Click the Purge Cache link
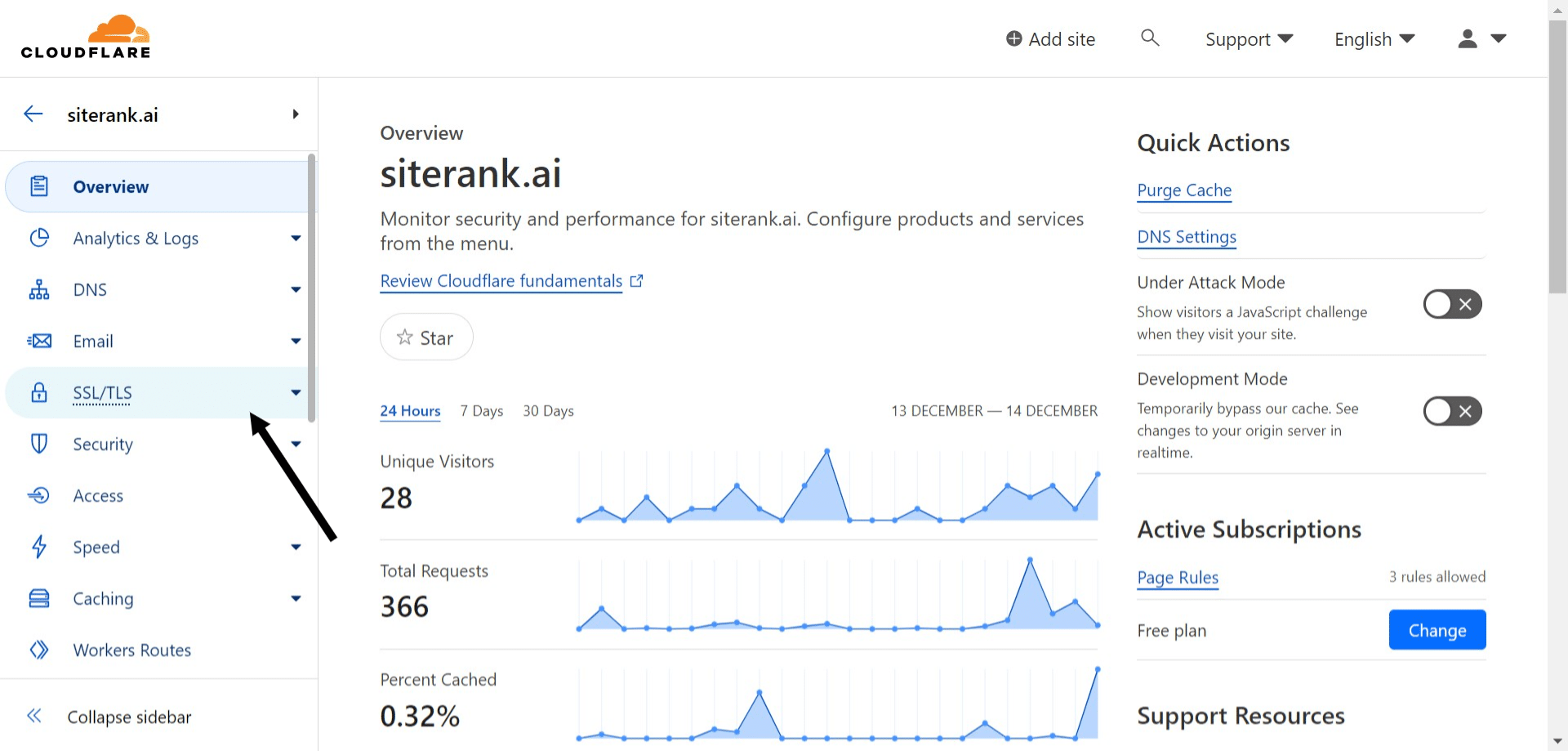Viewport: 1568px width, 751px height. pyautogui.click(x=1184, y=190)
